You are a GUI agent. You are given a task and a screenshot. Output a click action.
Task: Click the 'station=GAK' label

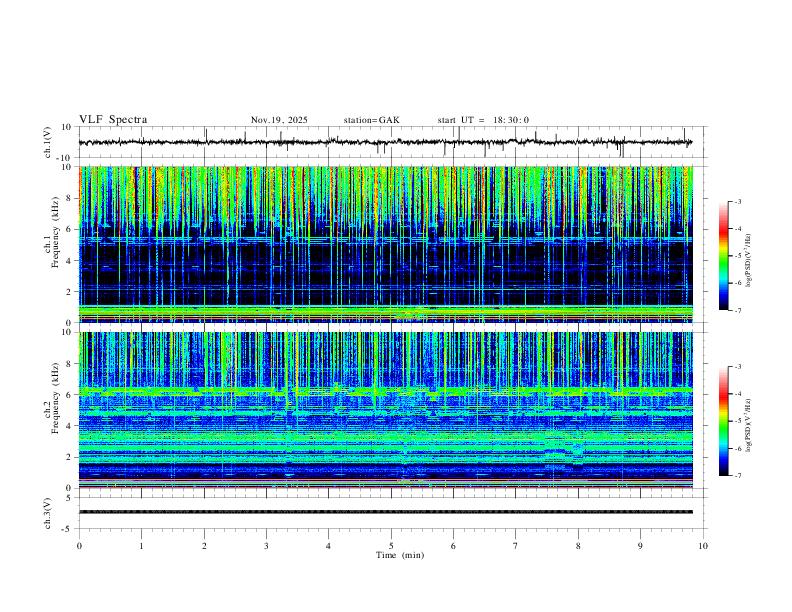click(x=371, y=120)
